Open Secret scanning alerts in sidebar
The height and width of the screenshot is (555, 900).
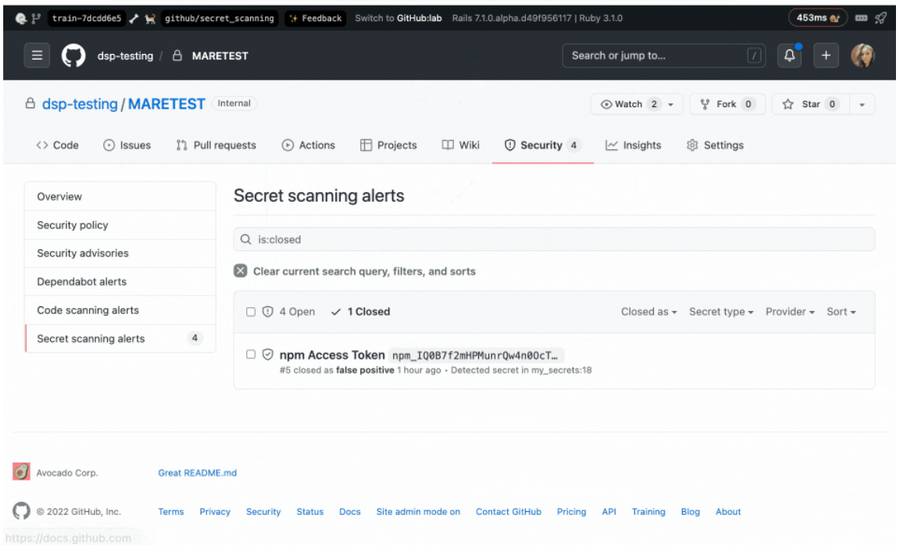(x=120, y=339)
